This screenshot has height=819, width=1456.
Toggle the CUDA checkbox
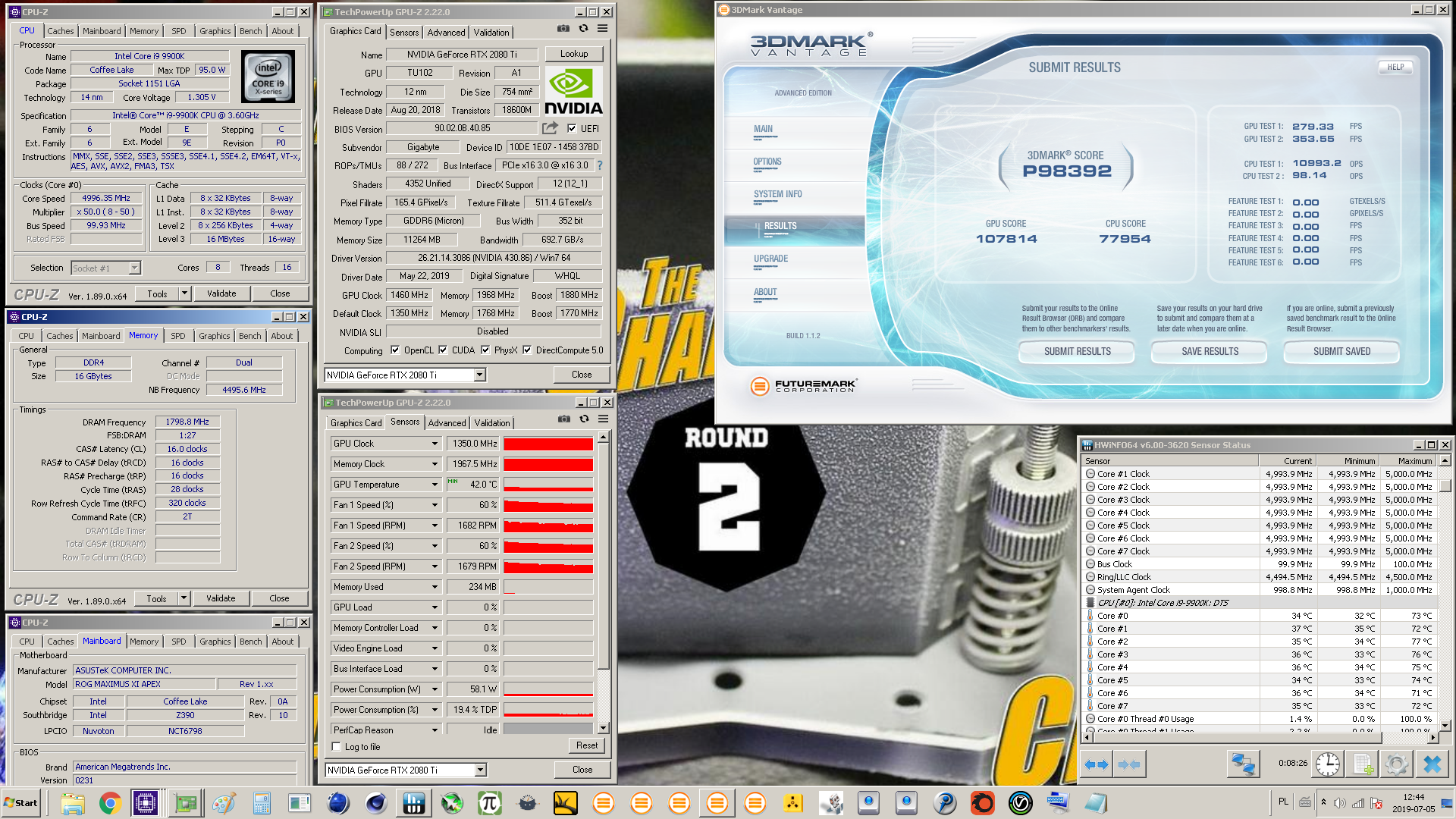click(x=443, y=350)
